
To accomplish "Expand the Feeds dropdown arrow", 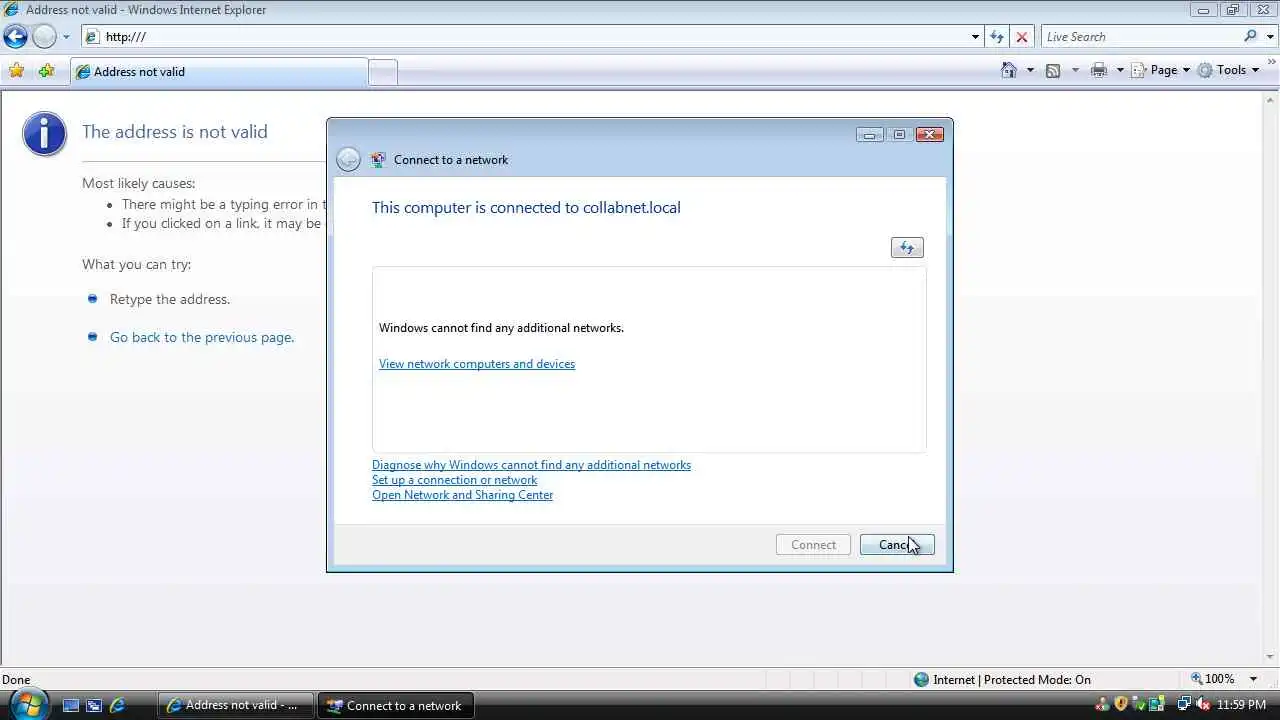I will (1075, 70).
